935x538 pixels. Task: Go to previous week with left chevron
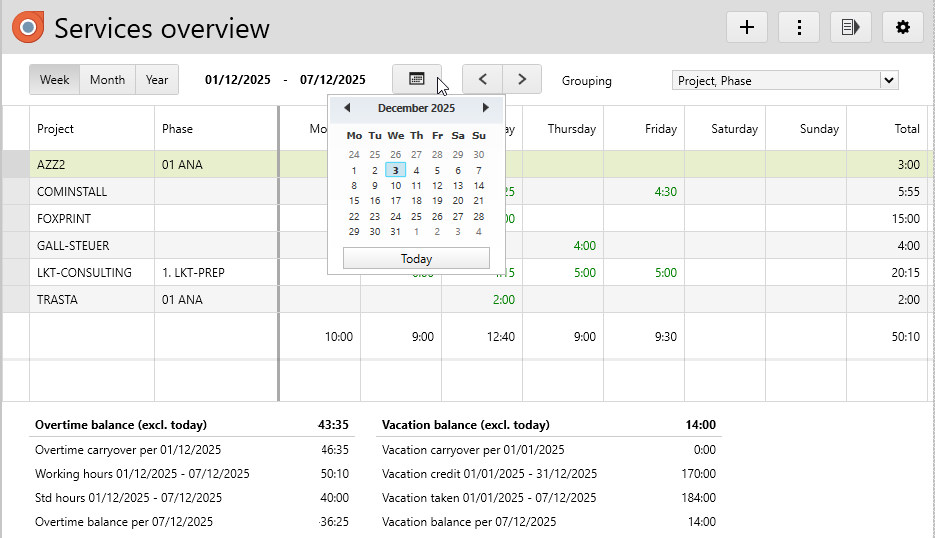(x=482, y=80)
